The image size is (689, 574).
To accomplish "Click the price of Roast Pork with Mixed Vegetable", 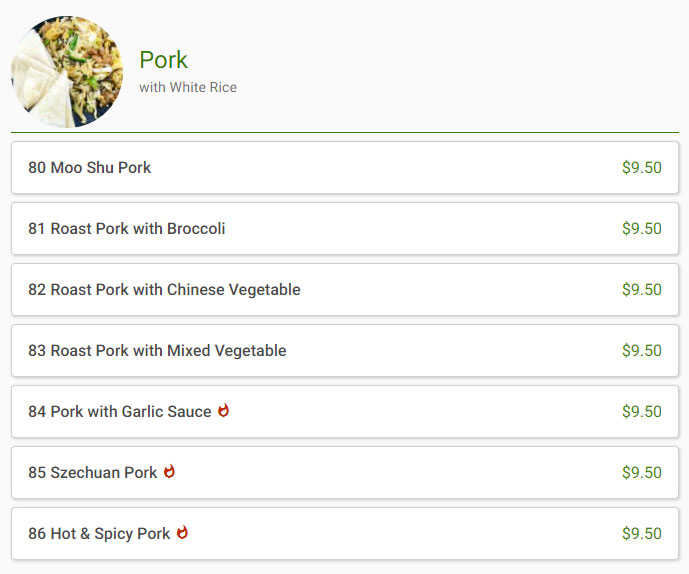I will click(642, 351).
